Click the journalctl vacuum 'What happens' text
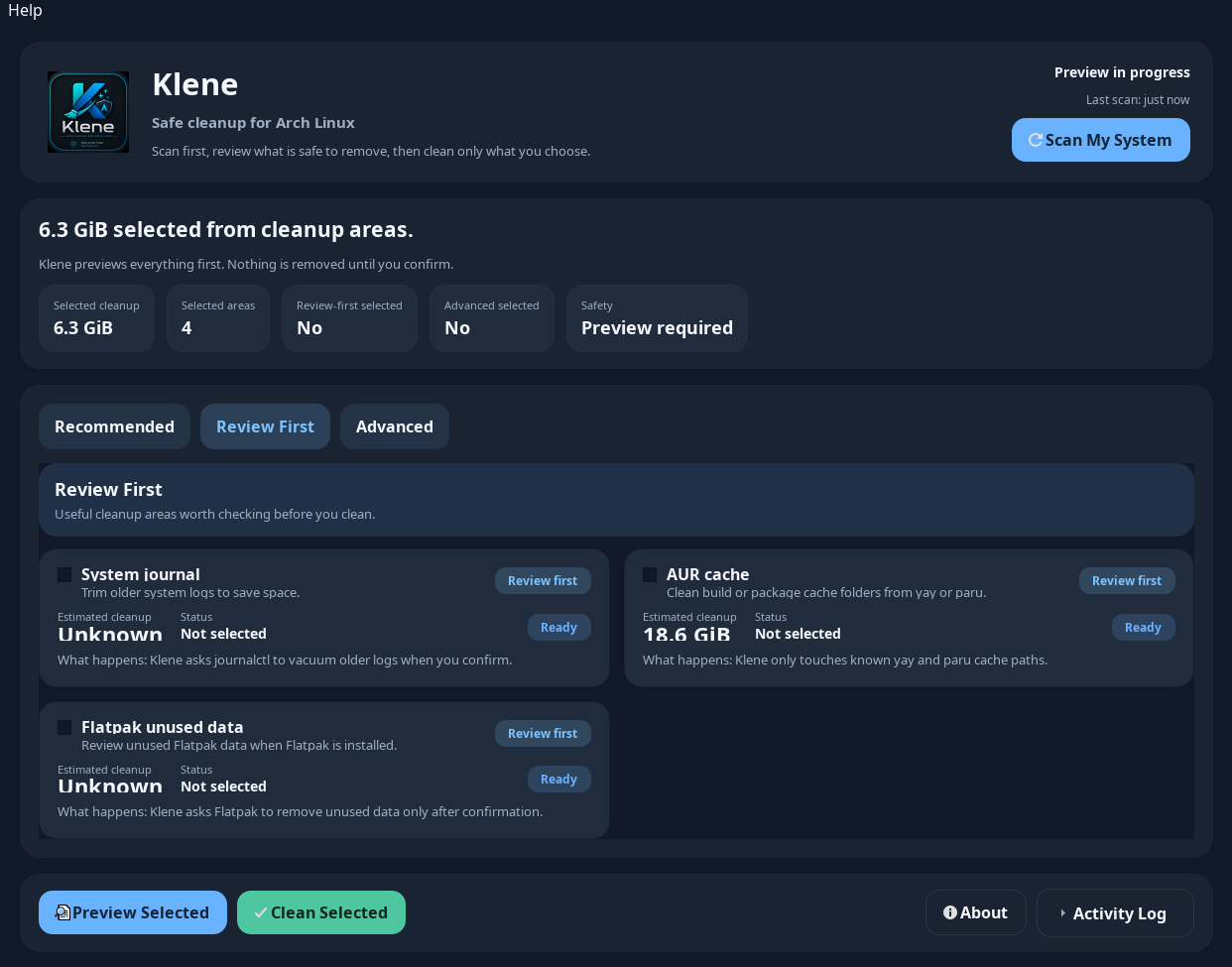The height and width of the screenshot is (967, 1232). click(x=285, y=661)
